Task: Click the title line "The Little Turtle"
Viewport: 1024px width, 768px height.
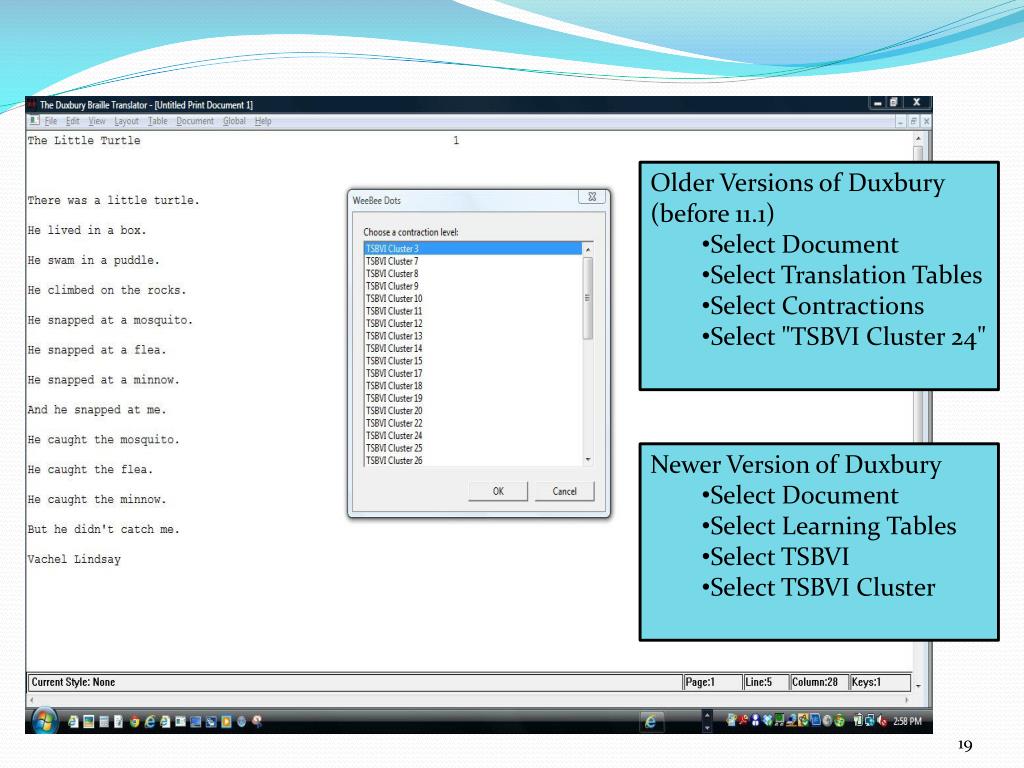Action: point(84,140)
